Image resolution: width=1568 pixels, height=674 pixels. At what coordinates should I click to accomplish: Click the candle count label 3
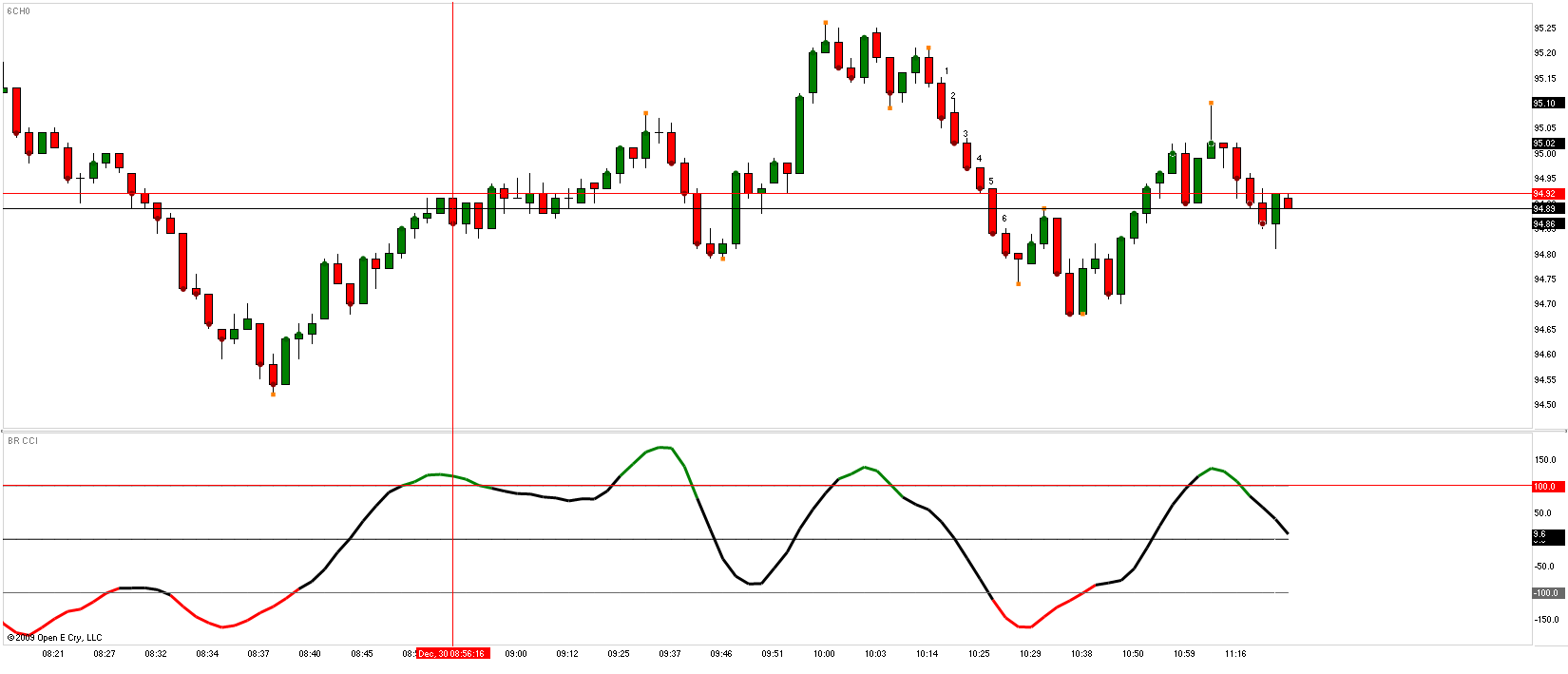(966, 134)
